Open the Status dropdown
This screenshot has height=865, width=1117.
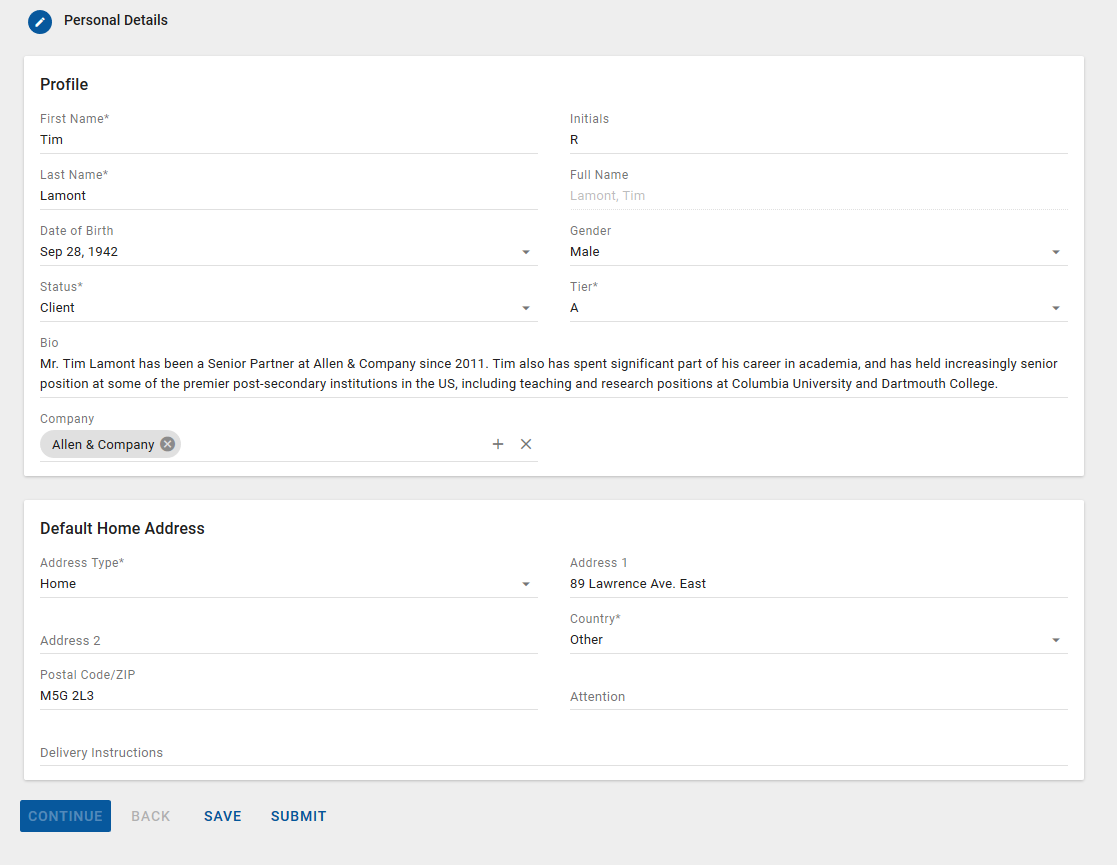pos(526,308)
